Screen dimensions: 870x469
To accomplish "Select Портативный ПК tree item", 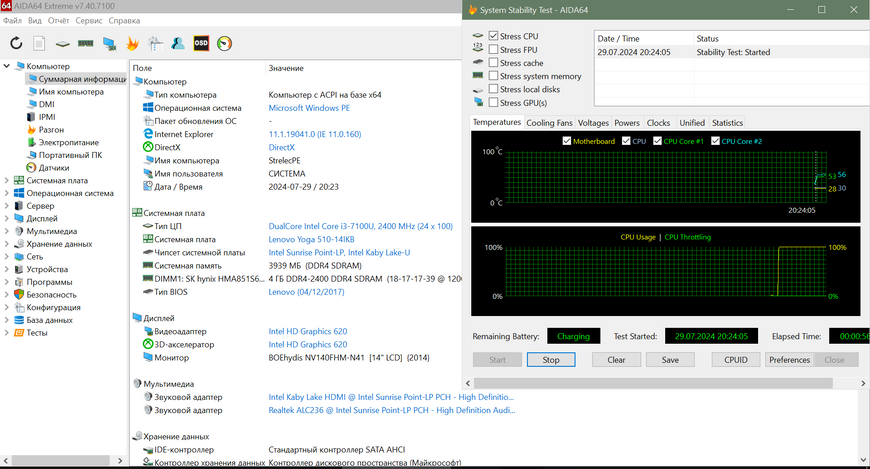I will click(70, 155).
